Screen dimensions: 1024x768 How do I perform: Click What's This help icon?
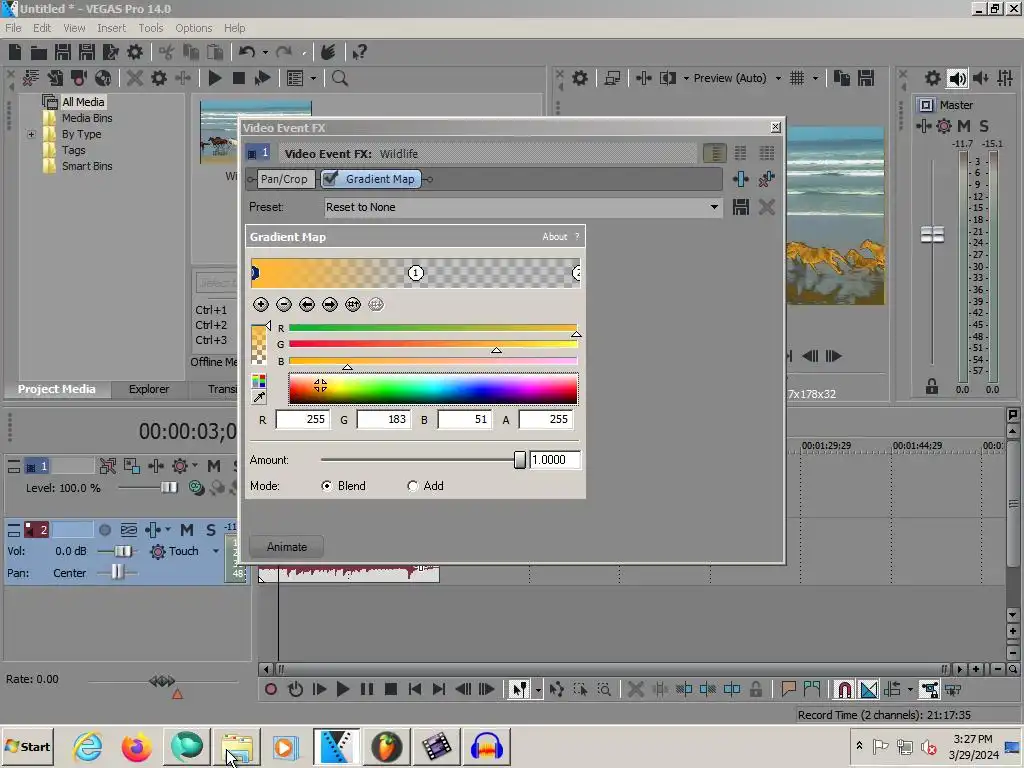(x=359, y=52)
